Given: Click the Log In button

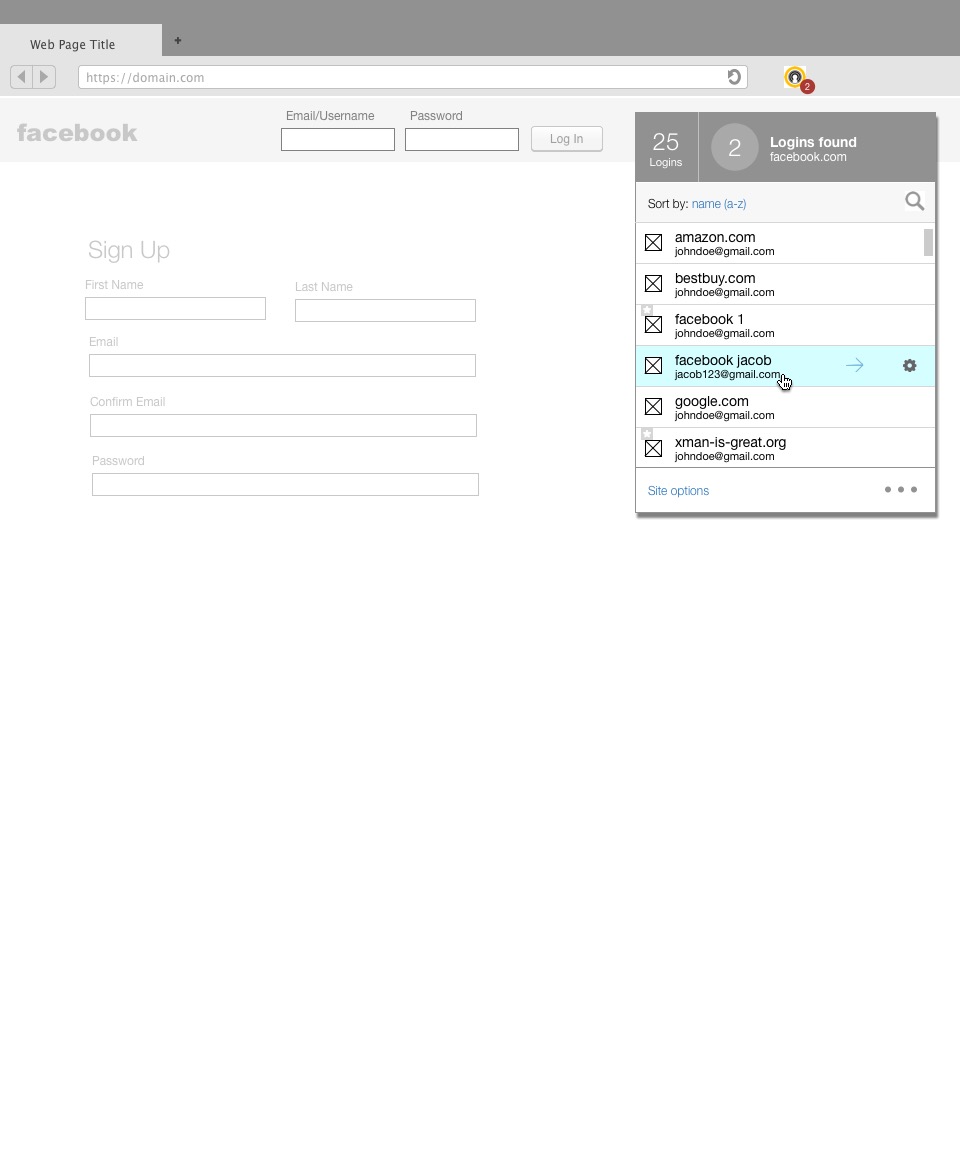Looking at the screenshot, I should [x=566, y=139].
